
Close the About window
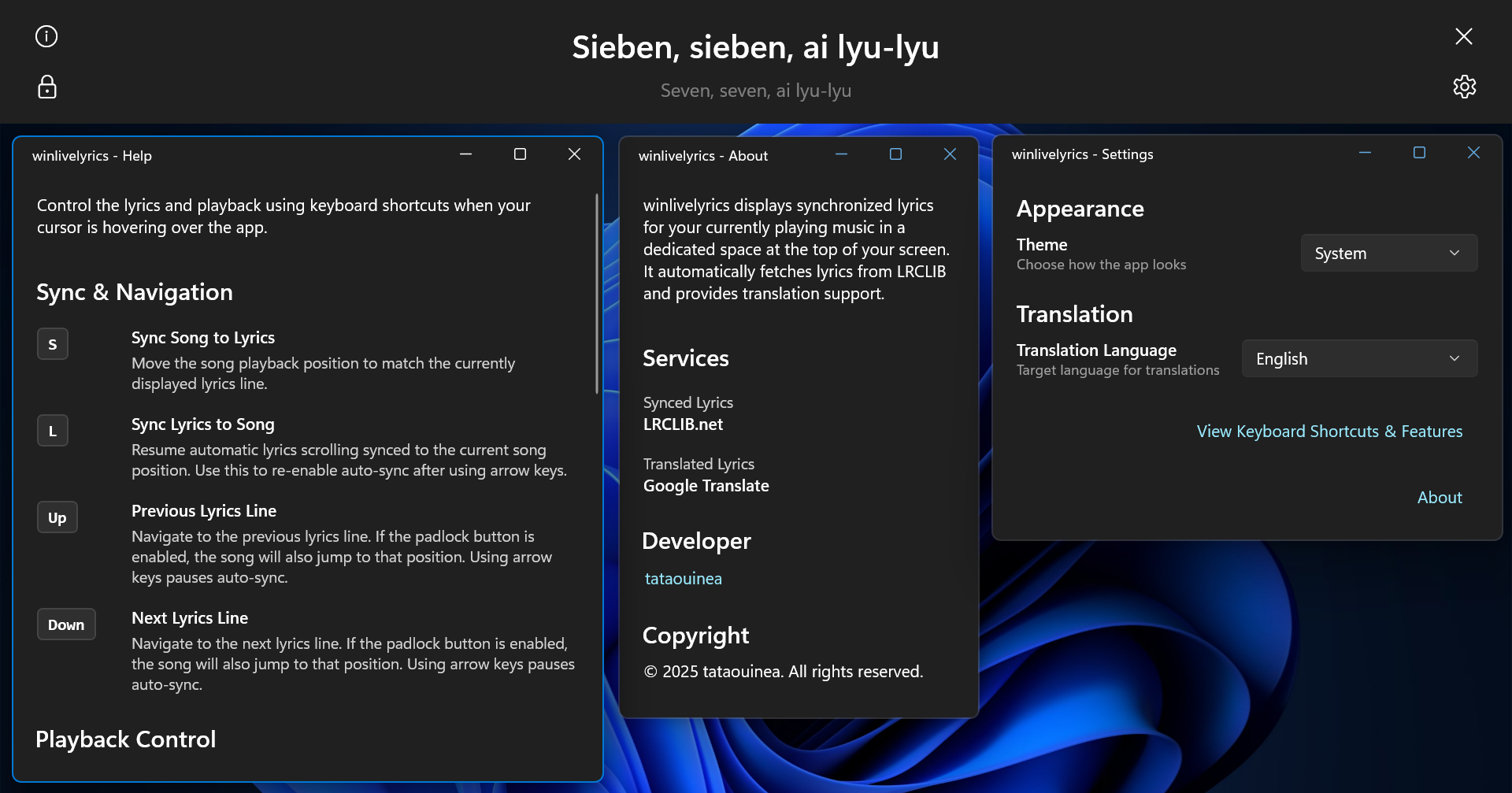click(x=950, y=154)
